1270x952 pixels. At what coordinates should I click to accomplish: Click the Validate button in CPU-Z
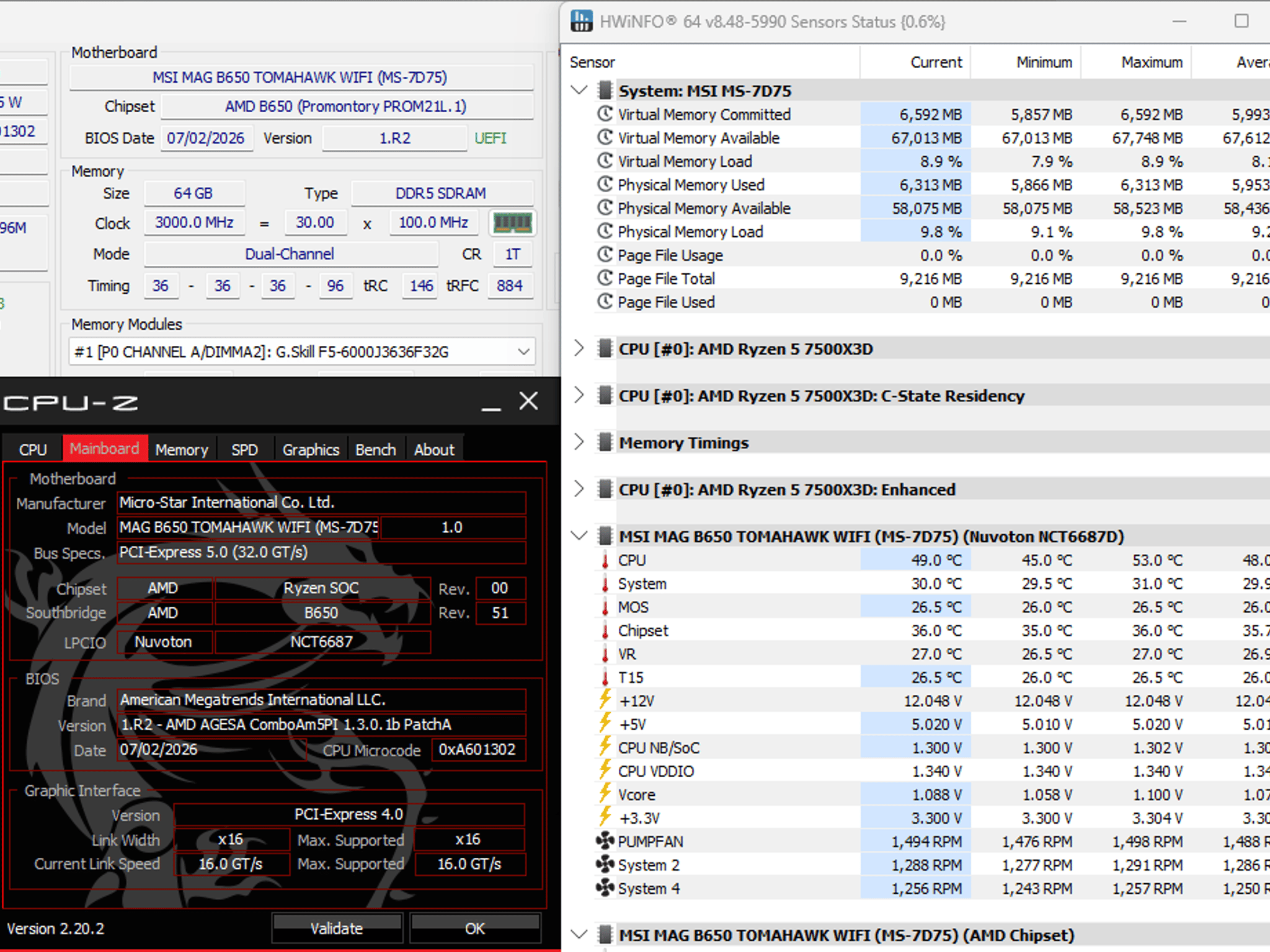click(x=337, y=928)
